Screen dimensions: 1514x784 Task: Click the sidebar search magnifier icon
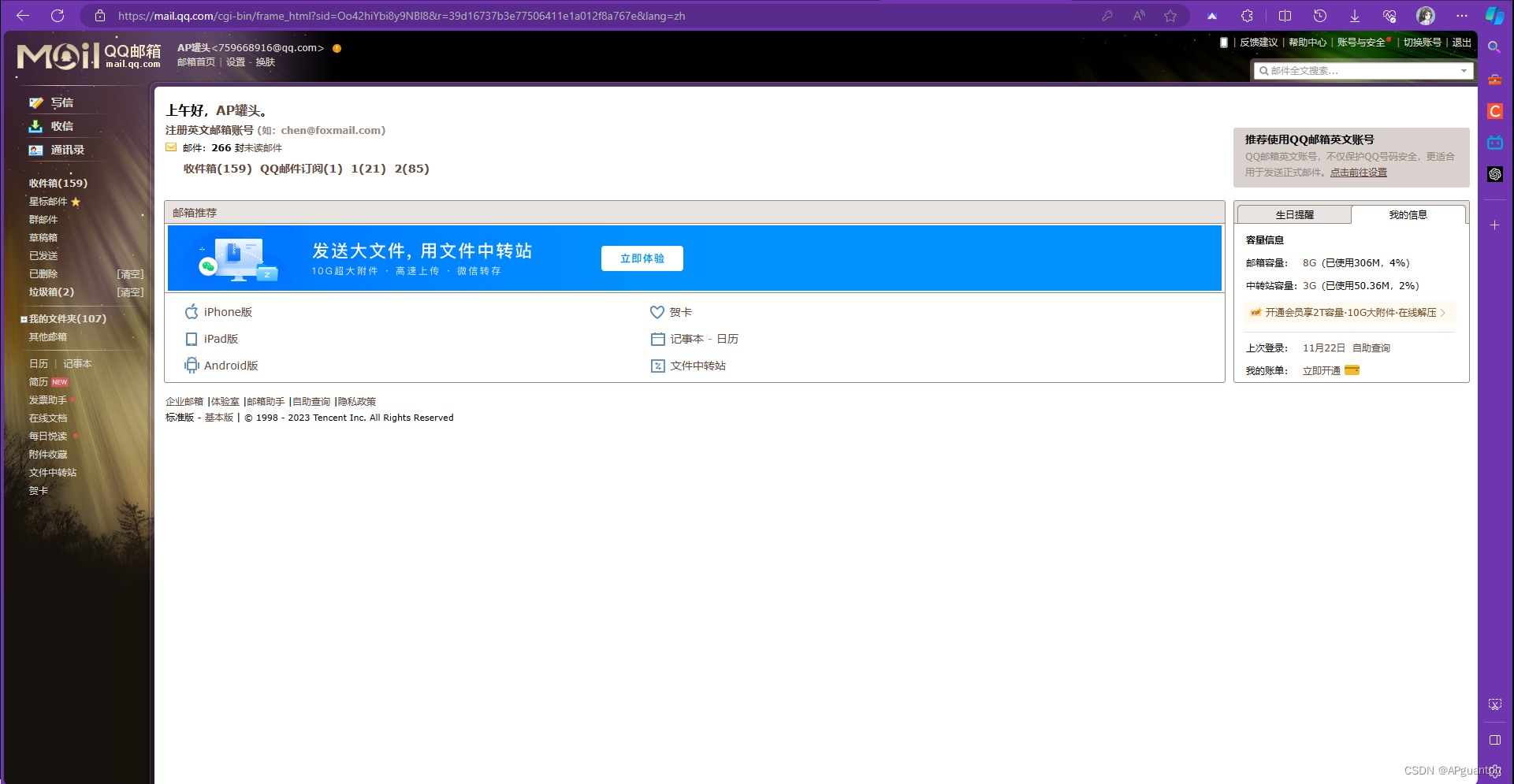click(1494, 47)
